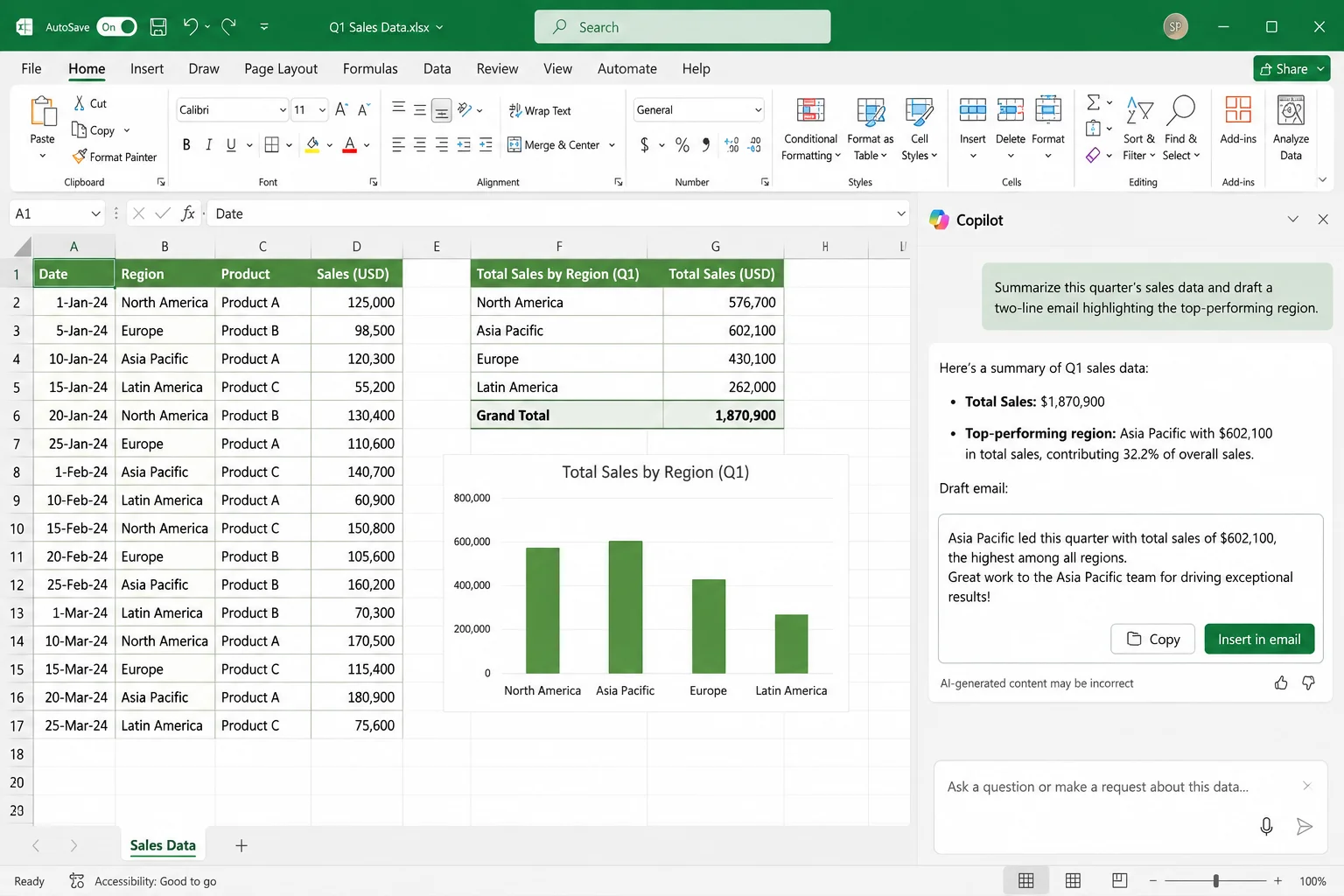Click the Undo arrow icon
The width and height of the screenshot is (1344, 896).
click(190, 26)
